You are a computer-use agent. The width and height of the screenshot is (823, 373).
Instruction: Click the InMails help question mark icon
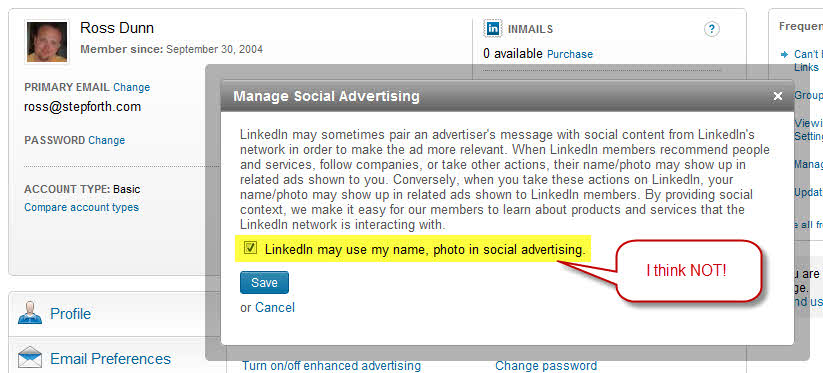[x=711, y=29]
